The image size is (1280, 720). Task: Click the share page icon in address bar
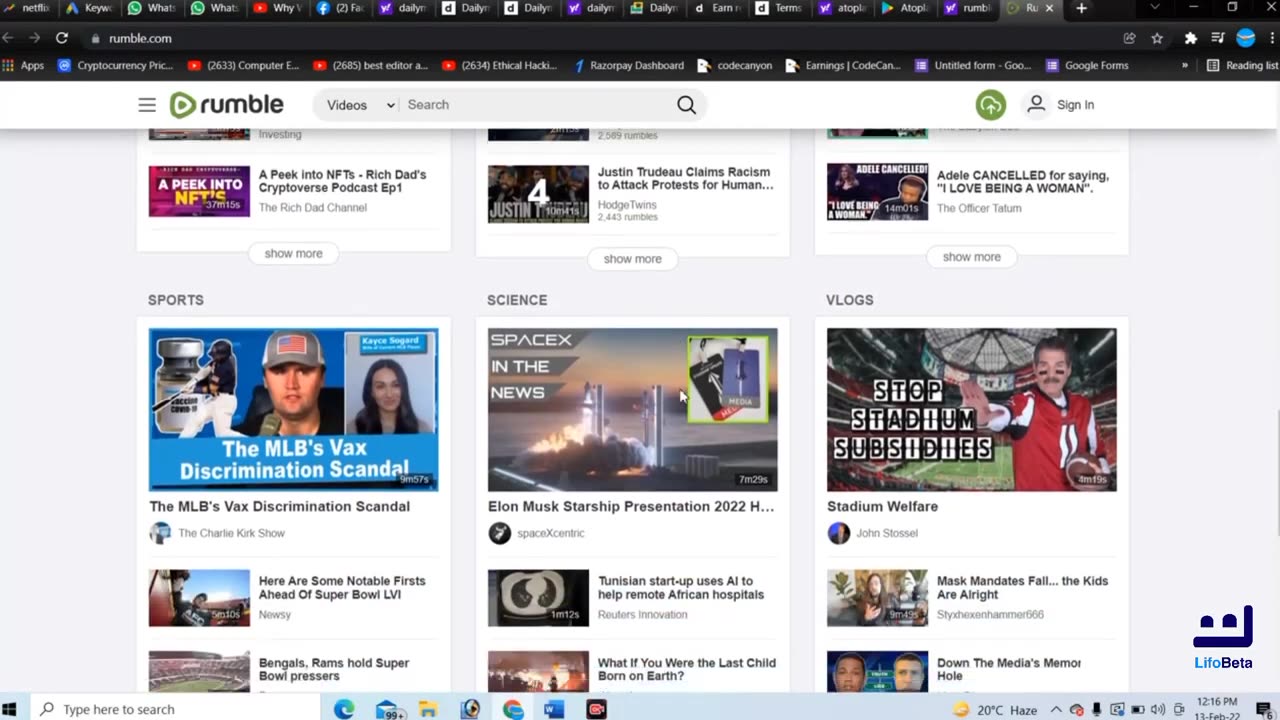click(x=1129, y=38)
